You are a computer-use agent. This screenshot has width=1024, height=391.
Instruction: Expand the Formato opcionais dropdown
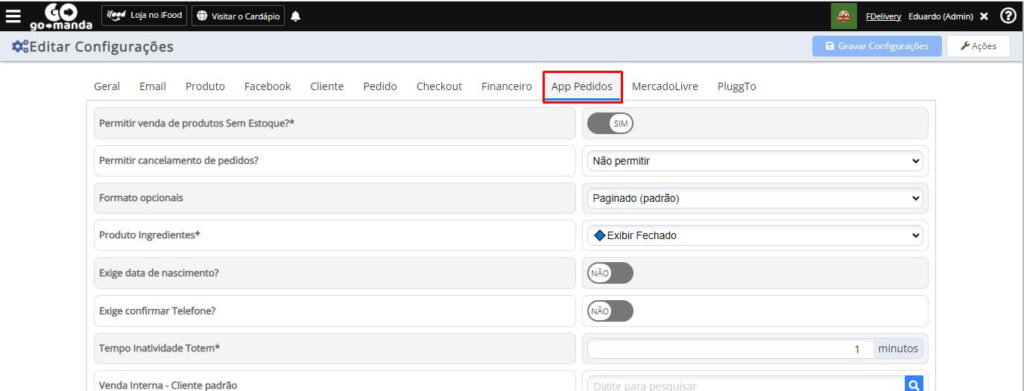coord(755,198)
